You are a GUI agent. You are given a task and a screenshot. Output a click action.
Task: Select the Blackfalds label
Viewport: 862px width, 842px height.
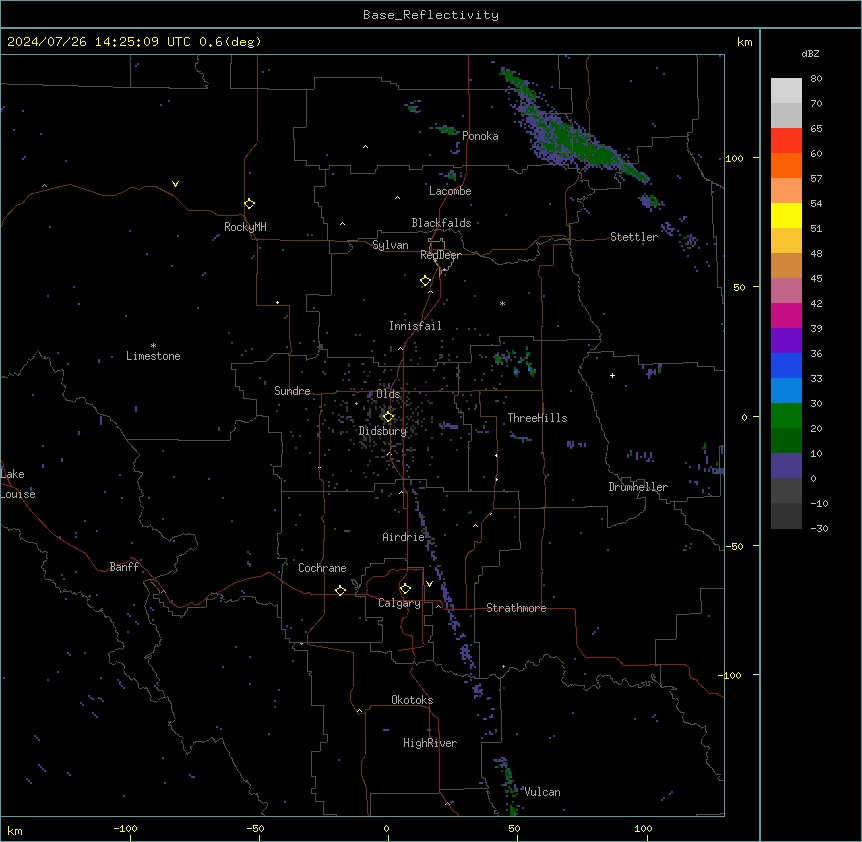tap(441, 223)
